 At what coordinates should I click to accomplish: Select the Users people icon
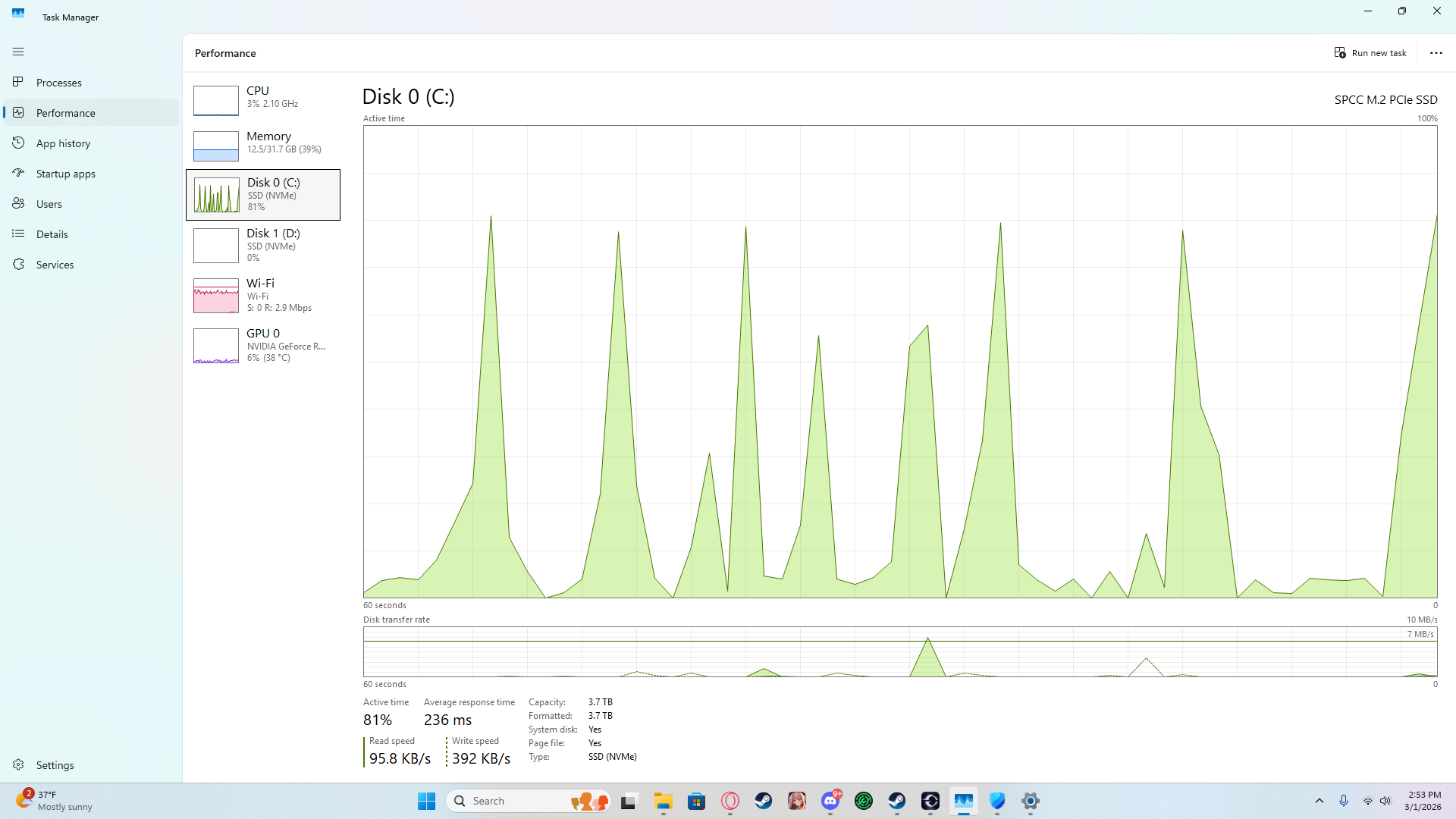coord(18,203)
